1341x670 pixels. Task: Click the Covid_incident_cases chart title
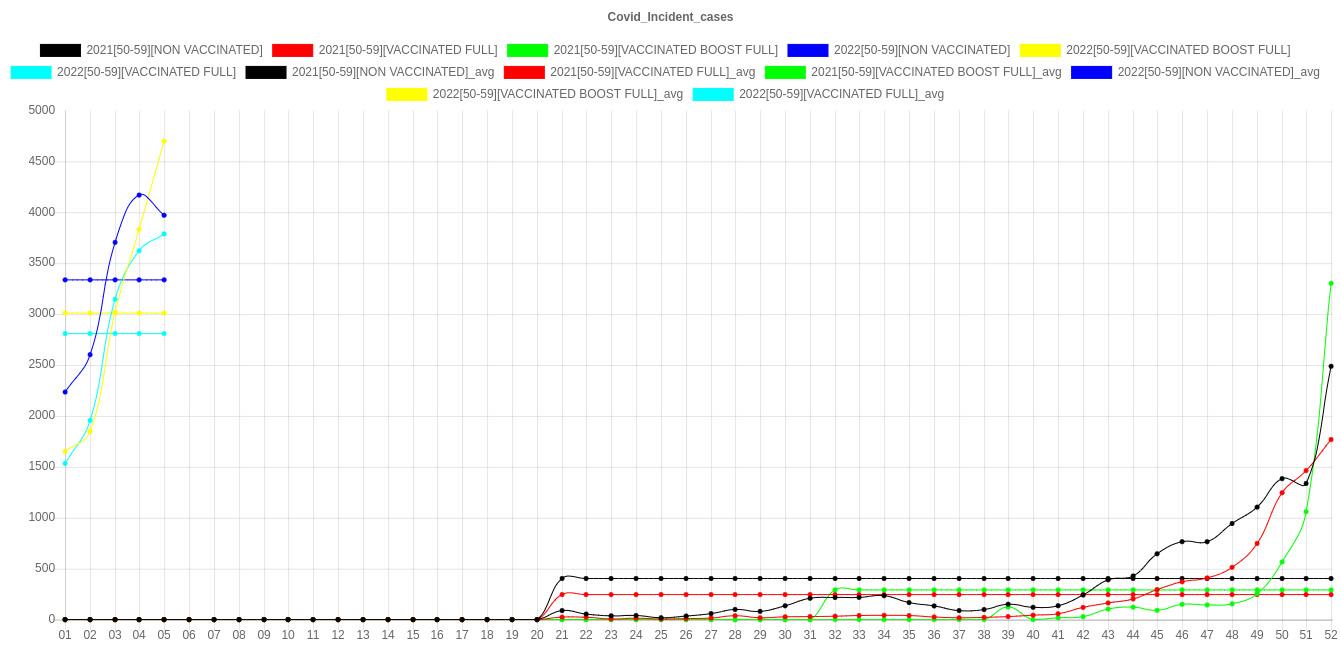pos(670,17)
